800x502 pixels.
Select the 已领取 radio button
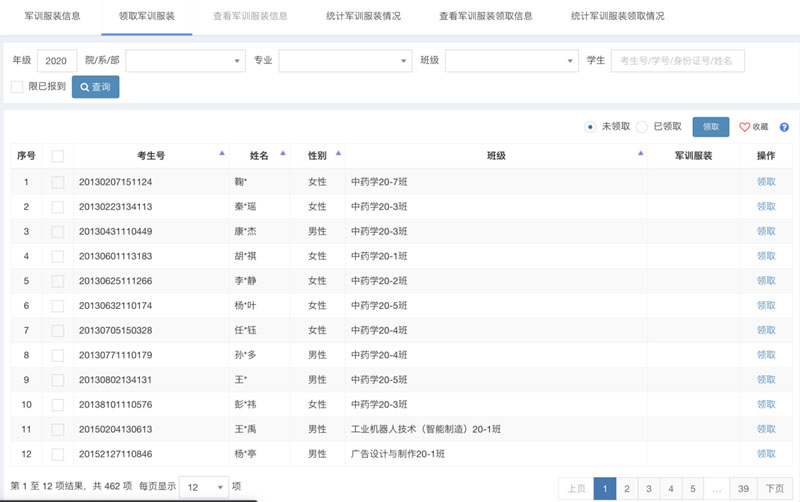pos(642,127)
